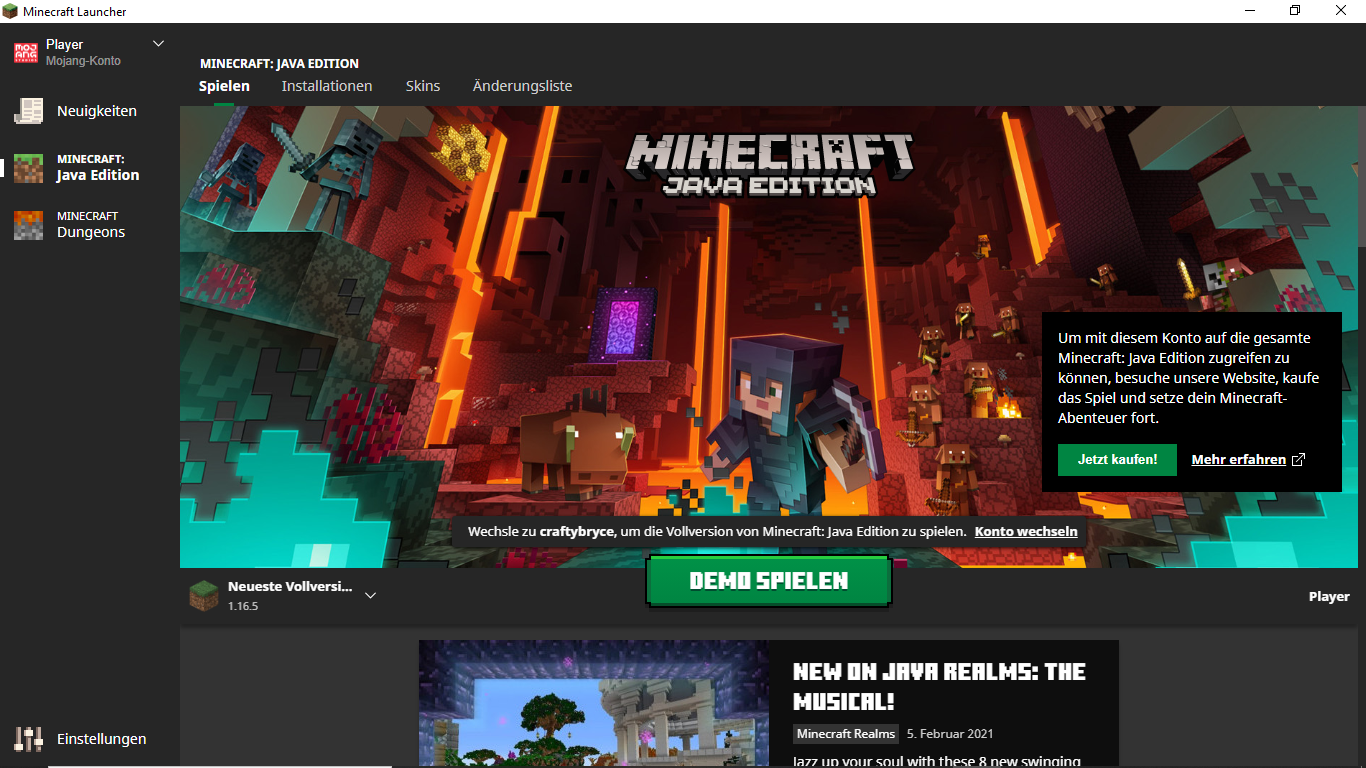Switch to the Skins tab

422,86
